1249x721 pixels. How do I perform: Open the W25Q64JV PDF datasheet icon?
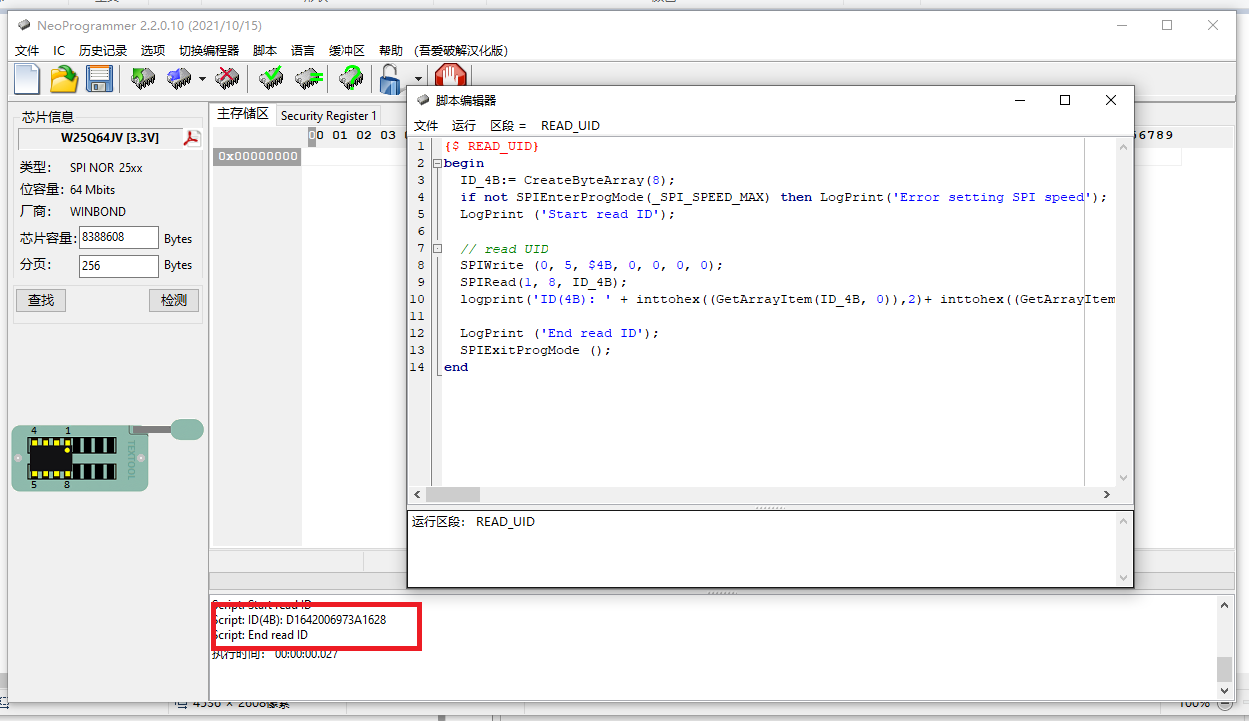(x=191, y=138)
